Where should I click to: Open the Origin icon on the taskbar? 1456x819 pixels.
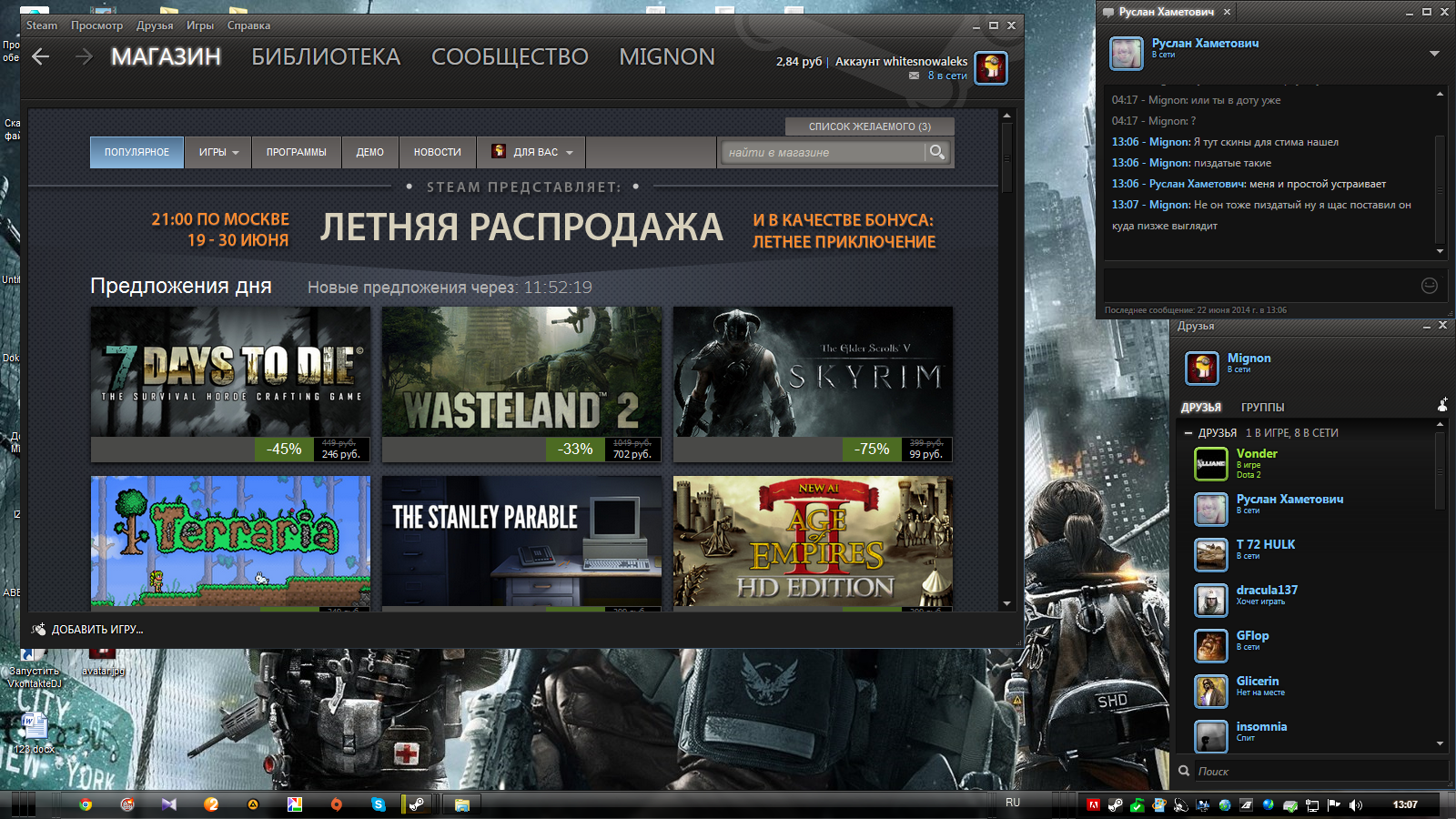pyautogui.click(x=337, y=804)
